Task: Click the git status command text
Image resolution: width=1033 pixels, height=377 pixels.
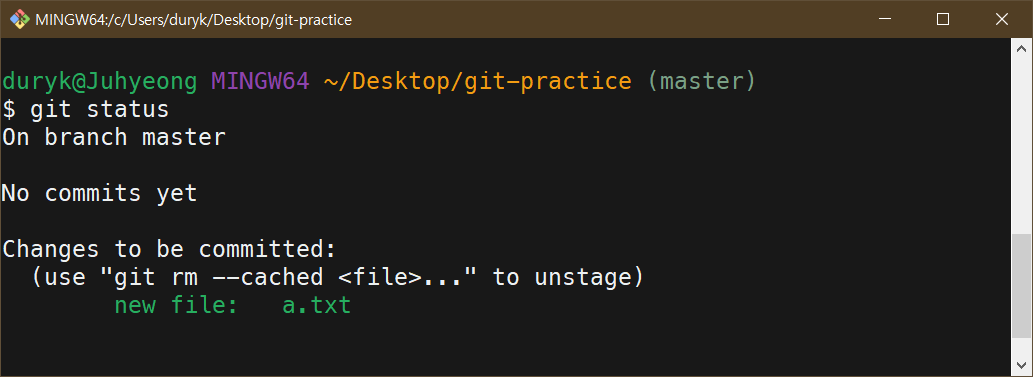Action: click(x=99, y=109)
